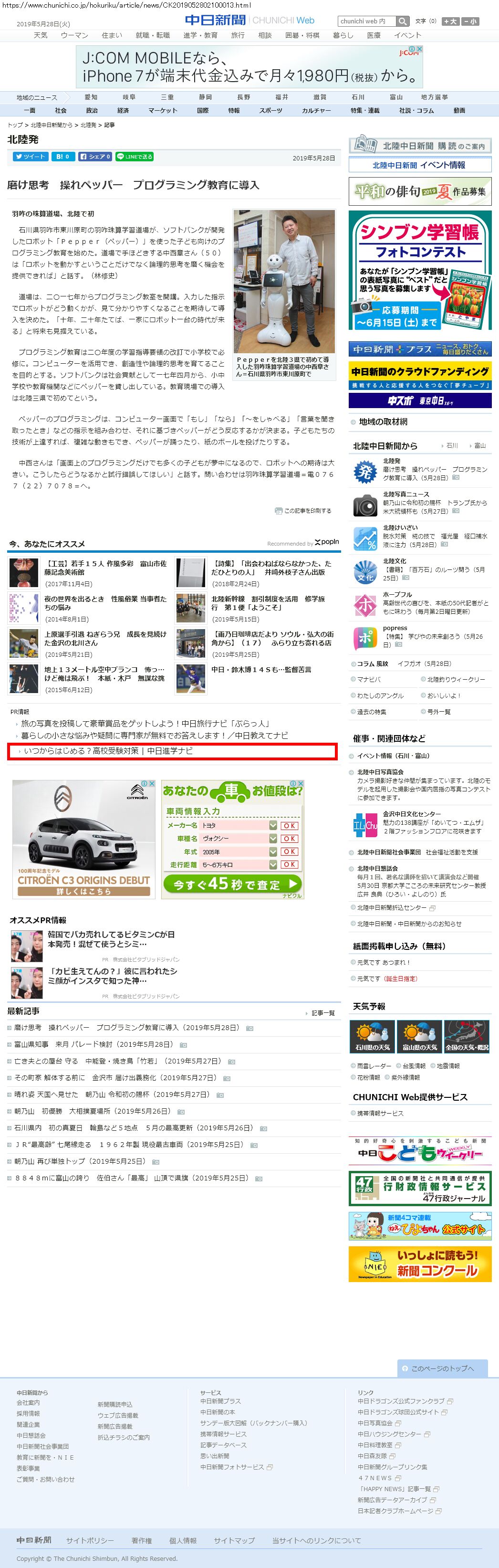Open 北陸中日新聞 イベント情報 button
Screen dimensions: 499x1568
pyautogui.click(x=420, y=165)
